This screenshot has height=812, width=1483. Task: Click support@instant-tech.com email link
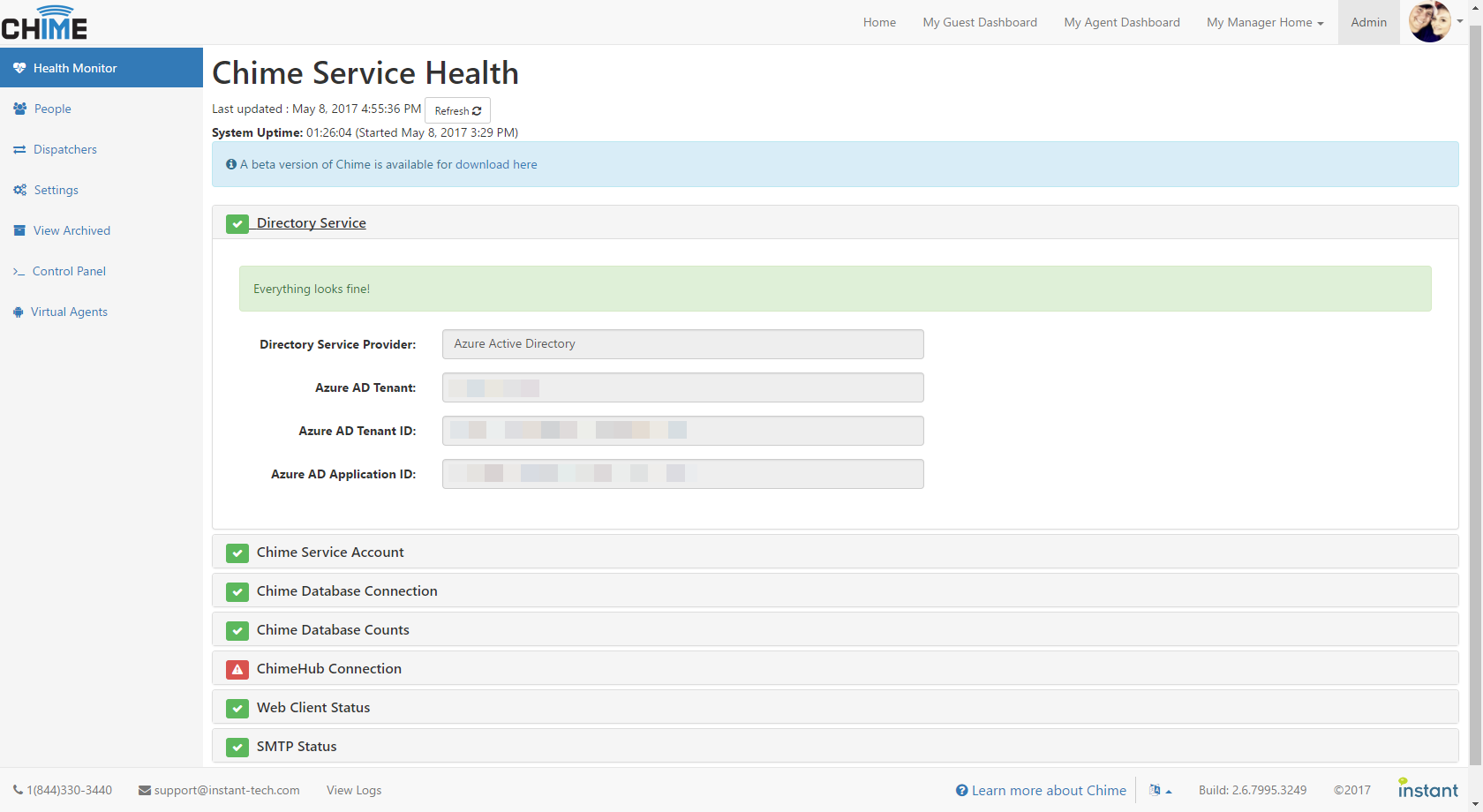(x=227, y=790)
